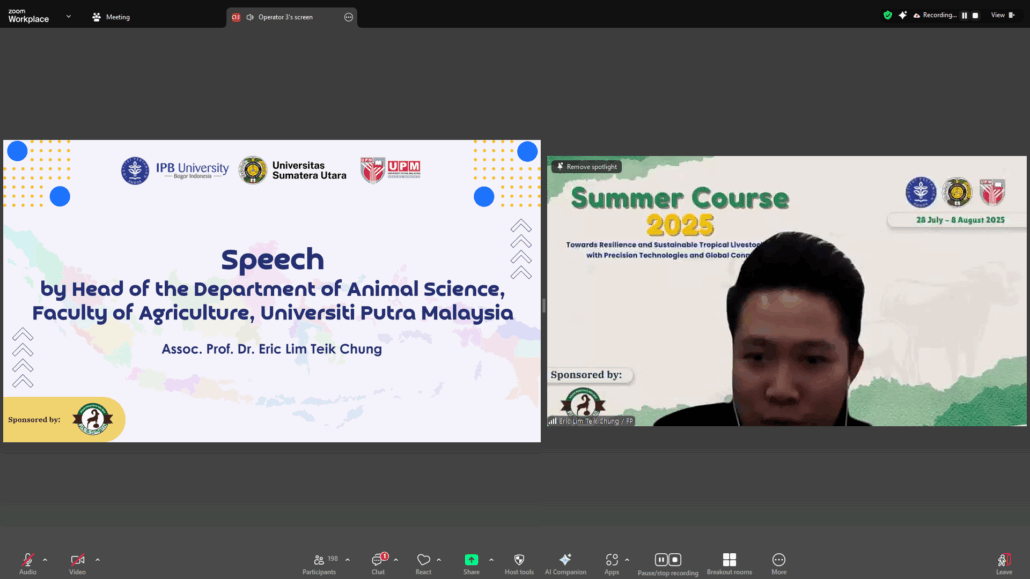The width and height of the screenshot is (1030, 579).
Task: Launch AI Companion
Action: [x=565, y=560]
